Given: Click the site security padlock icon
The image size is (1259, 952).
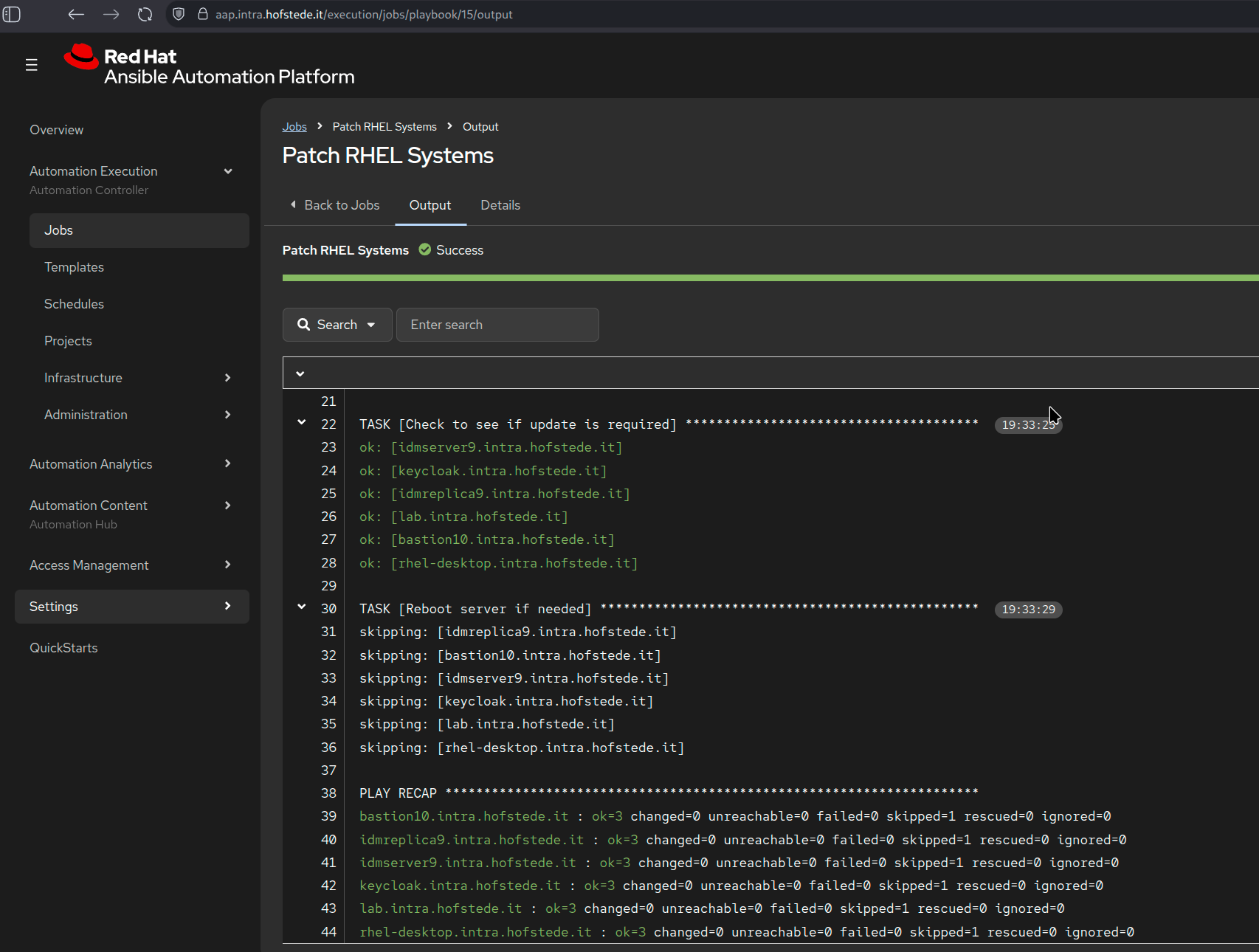Looking at the screenshot, I should click(202, 14).
